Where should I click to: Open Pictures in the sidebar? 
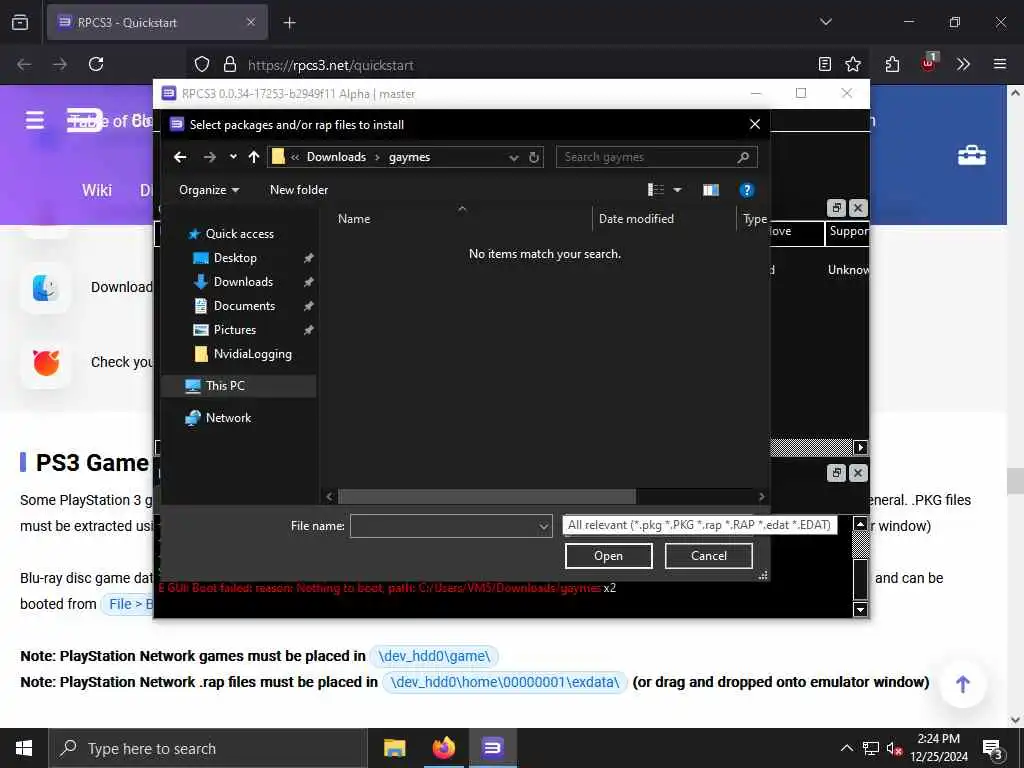[x=234, y=330]
